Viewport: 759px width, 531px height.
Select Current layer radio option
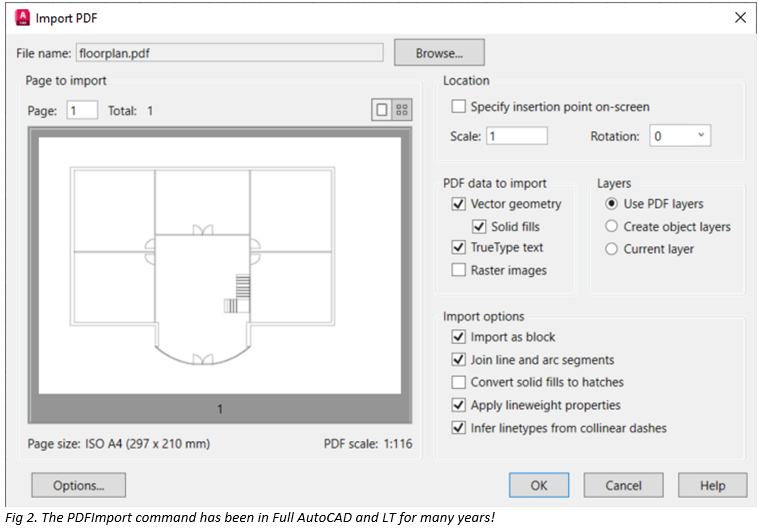coord(611,249)
